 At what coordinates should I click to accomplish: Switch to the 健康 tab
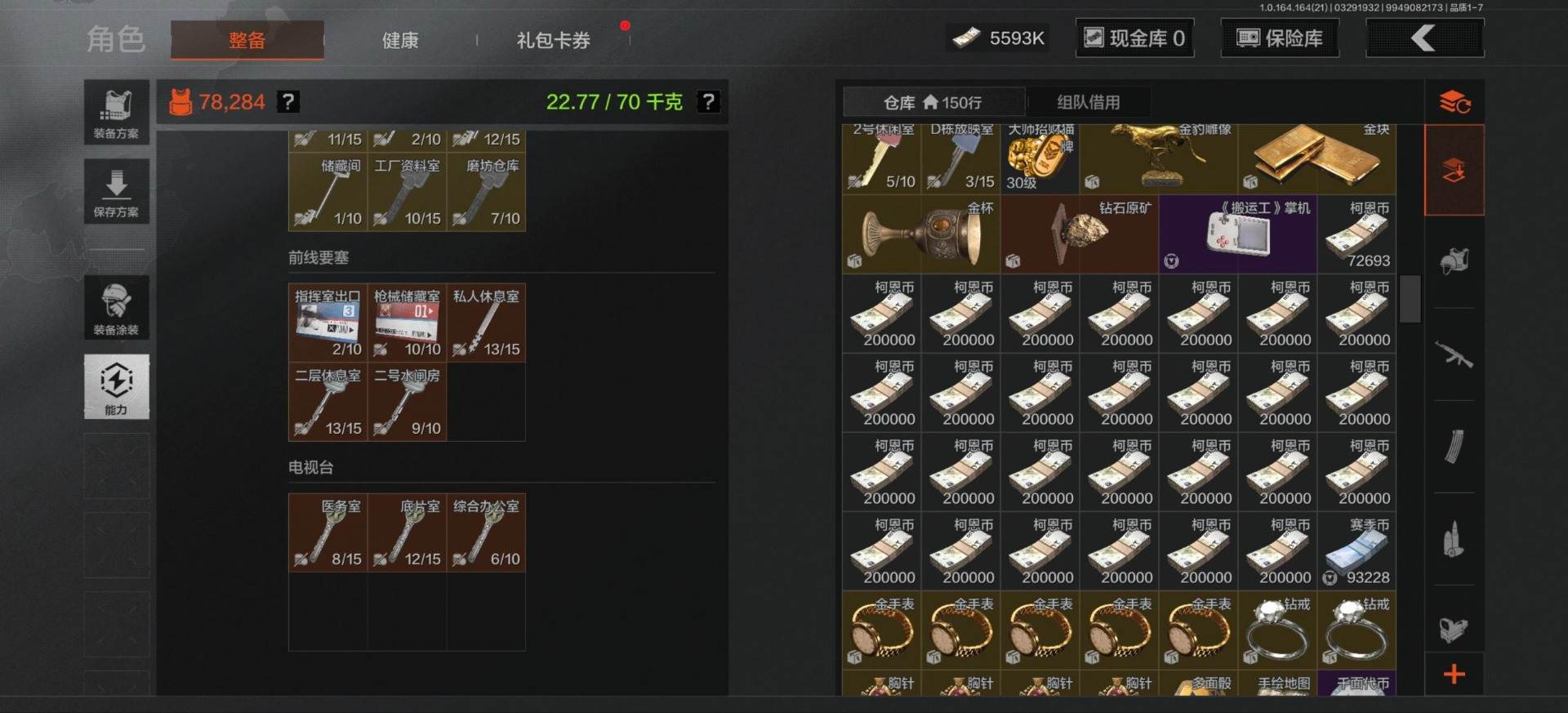point(400,40)
